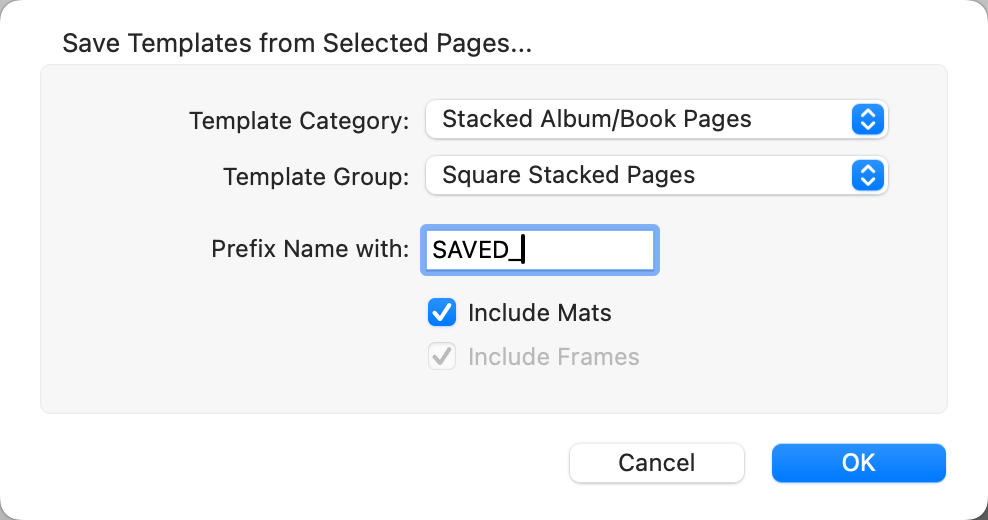Click the OK button

pos(858,463)
